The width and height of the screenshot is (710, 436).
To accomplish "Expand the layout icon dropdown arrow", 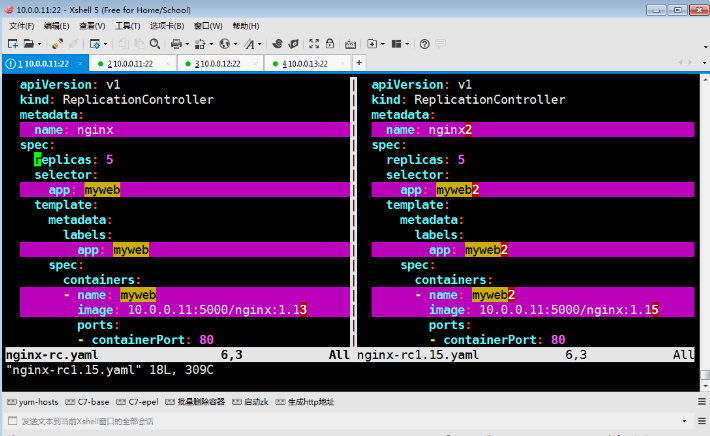I will pyautogui.click(x=407, y=44).
